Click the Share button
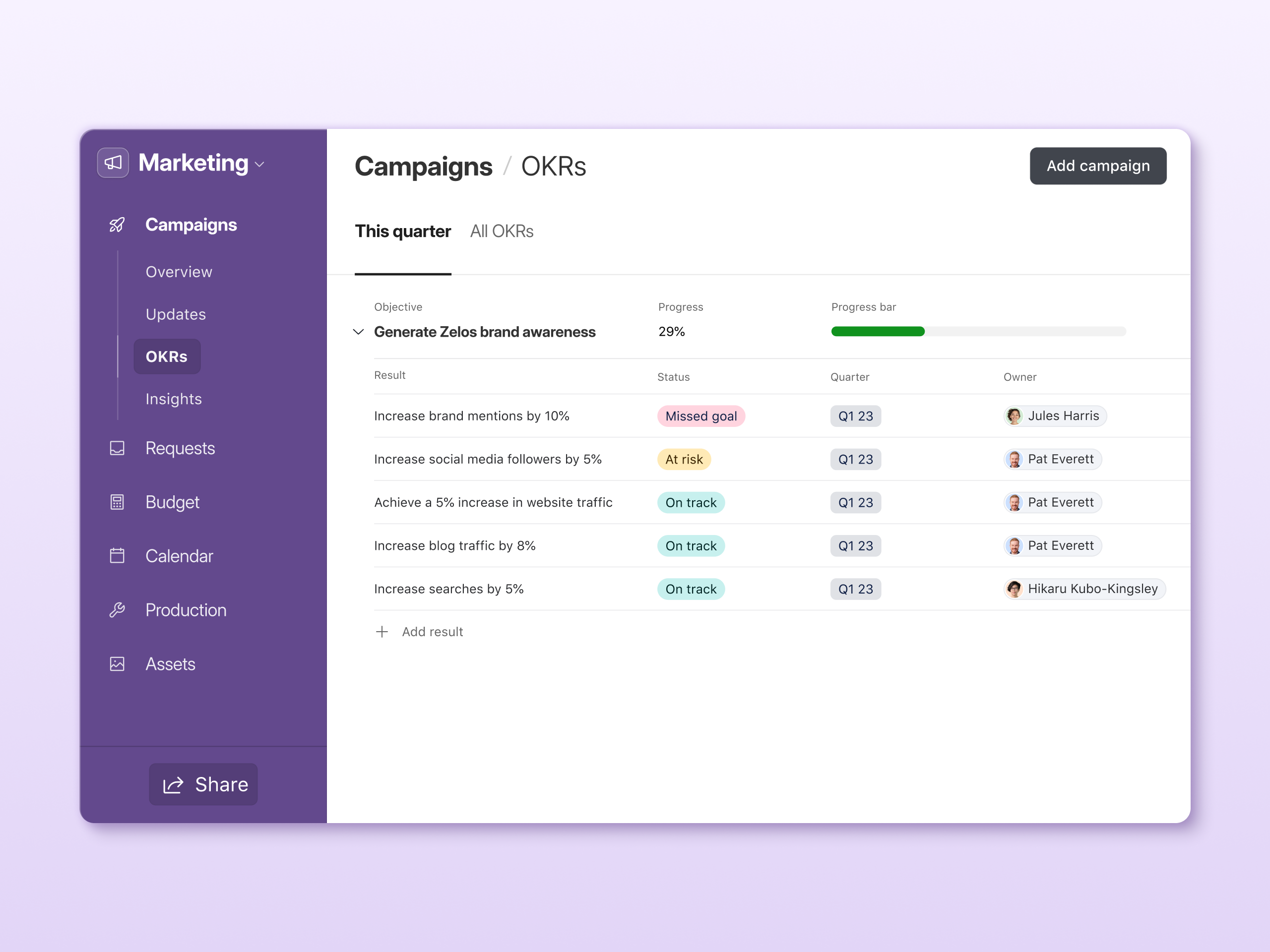The width and height of the screenshot is (1270, 952). 203,784
